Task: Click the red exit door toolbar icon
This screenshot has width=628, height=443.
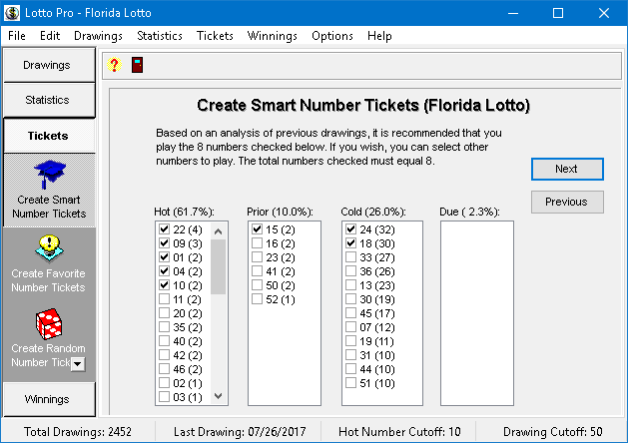Action: 136,65
